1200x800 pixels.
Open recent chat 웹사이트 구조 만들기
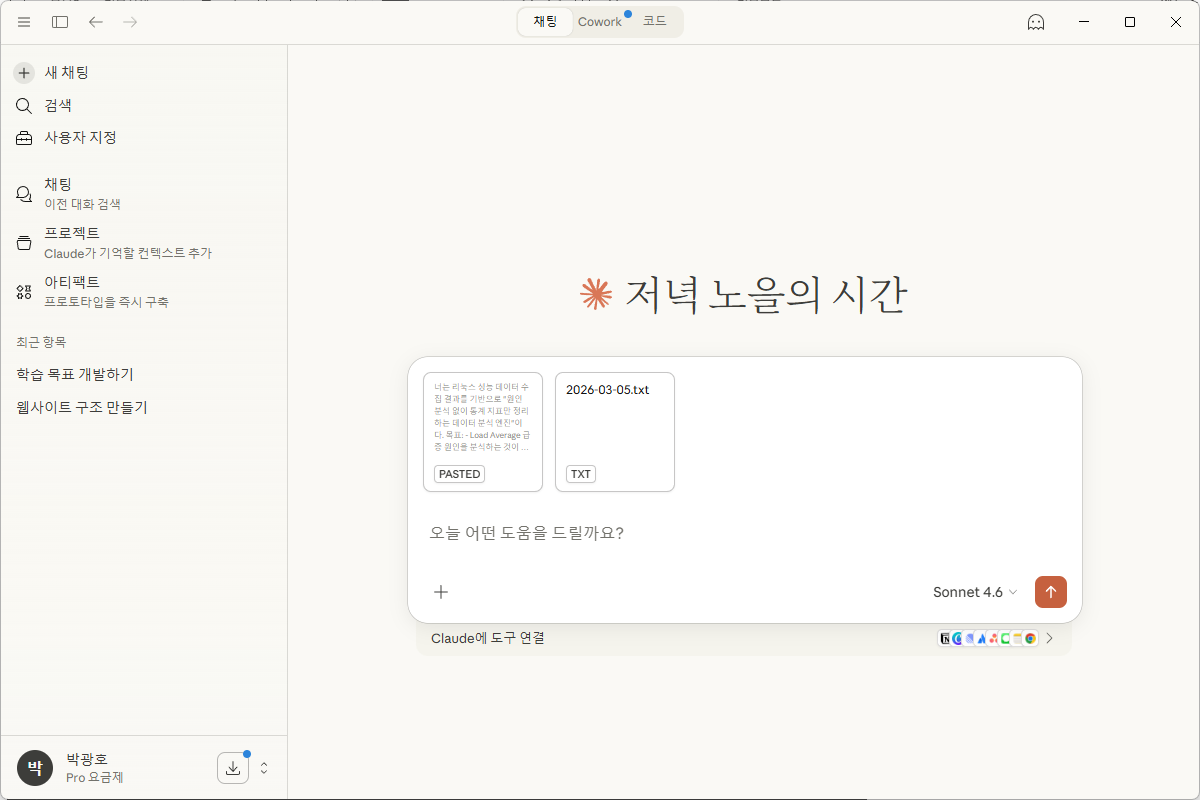pyautogui.click(x=82, y=407)
